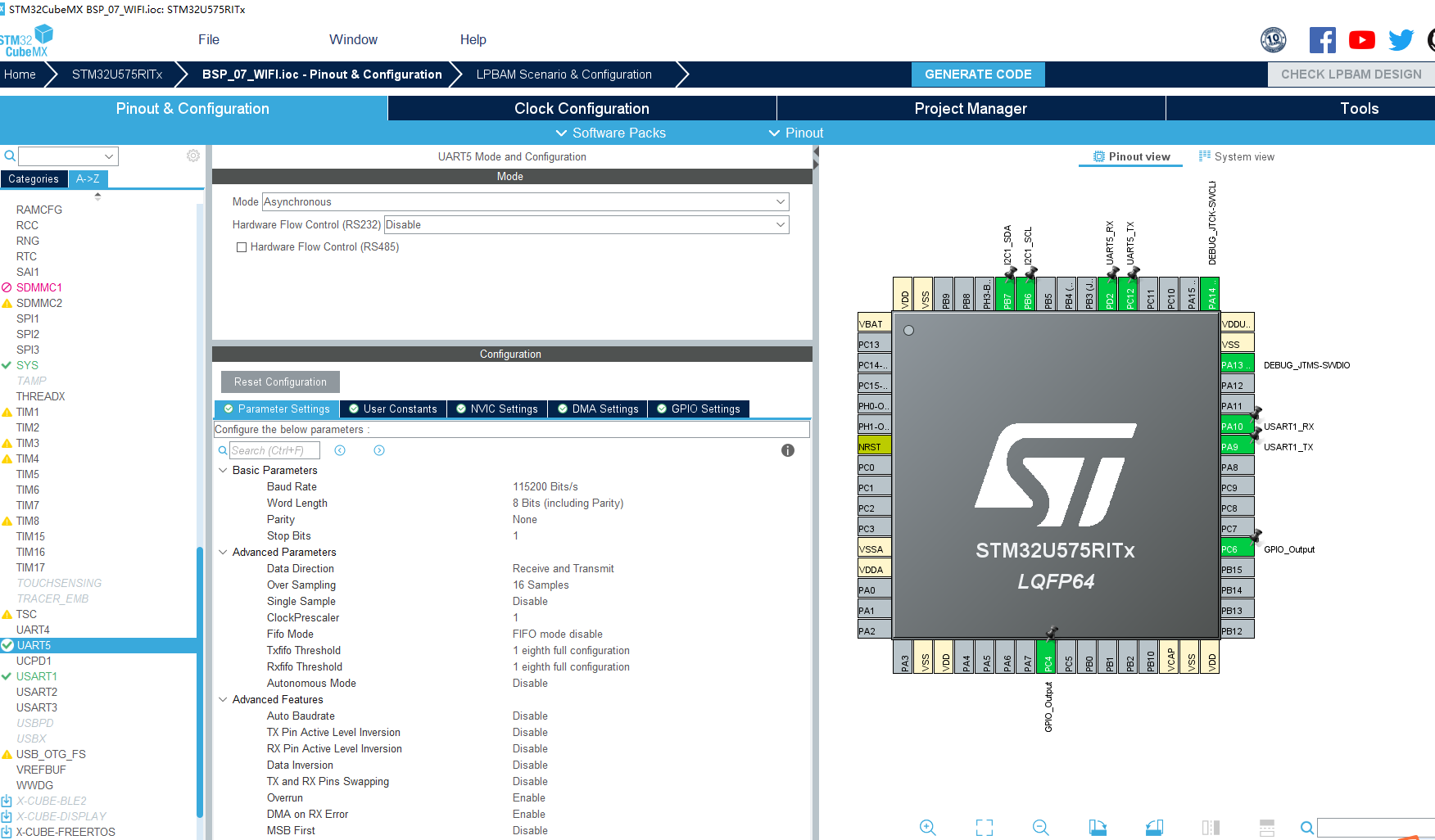Open the User Constants tab
Viewport: 1435px width, 840px height.
pos(393,409)
